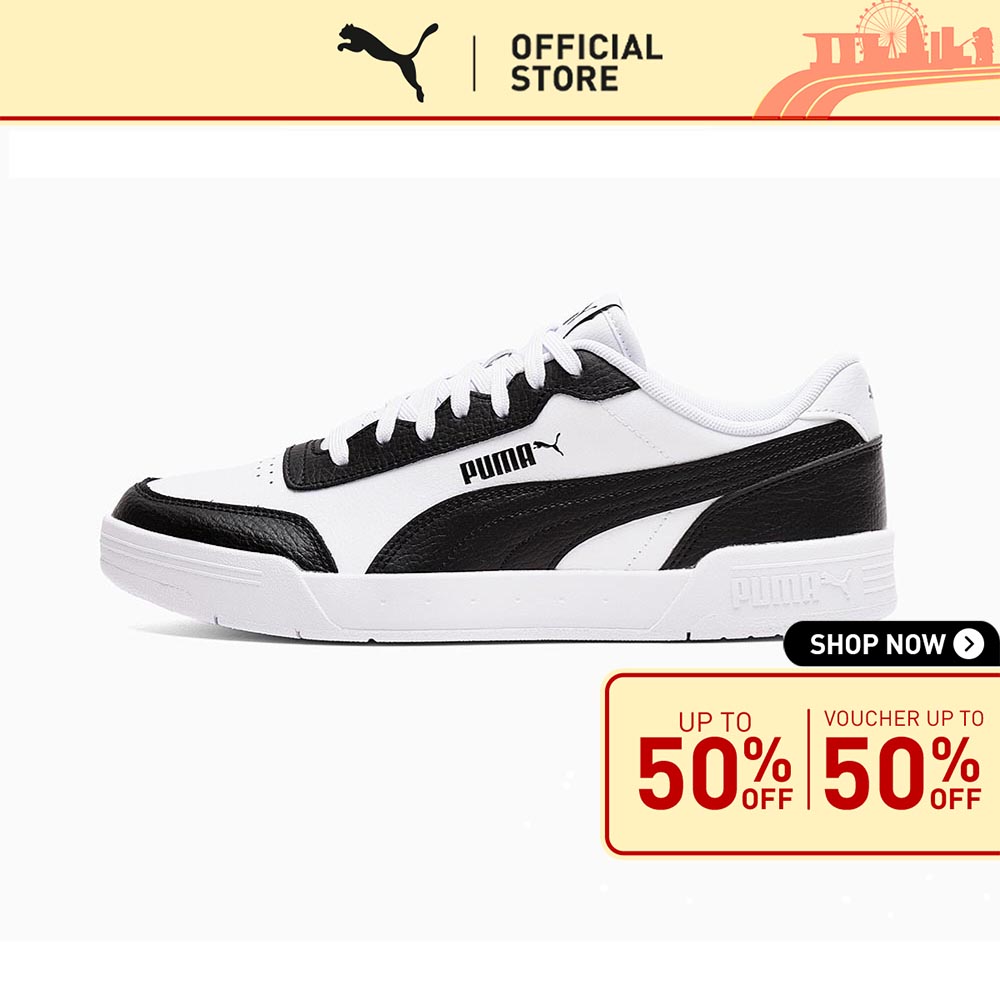Click the shoe tongue label
Viewport: 1000px width, 1000px height.
pos(590,314)
